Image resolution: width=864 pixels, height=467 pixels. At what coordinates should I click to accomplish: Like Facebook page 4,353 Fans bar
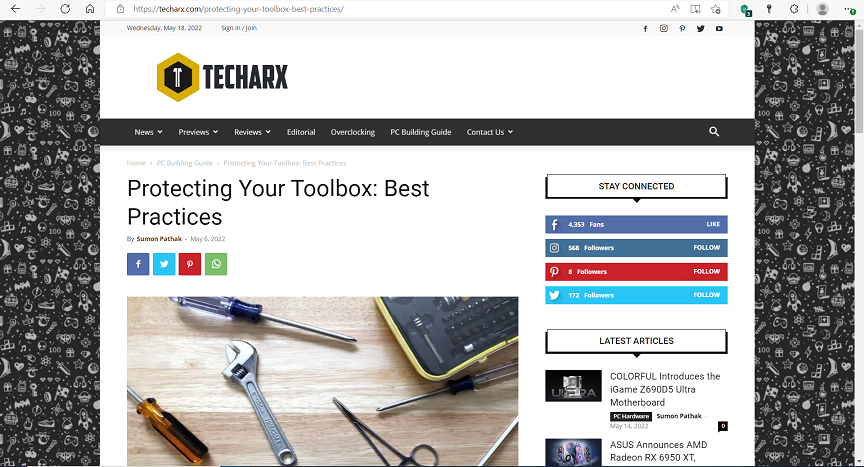pyautogui.click(x=636, y=224)
